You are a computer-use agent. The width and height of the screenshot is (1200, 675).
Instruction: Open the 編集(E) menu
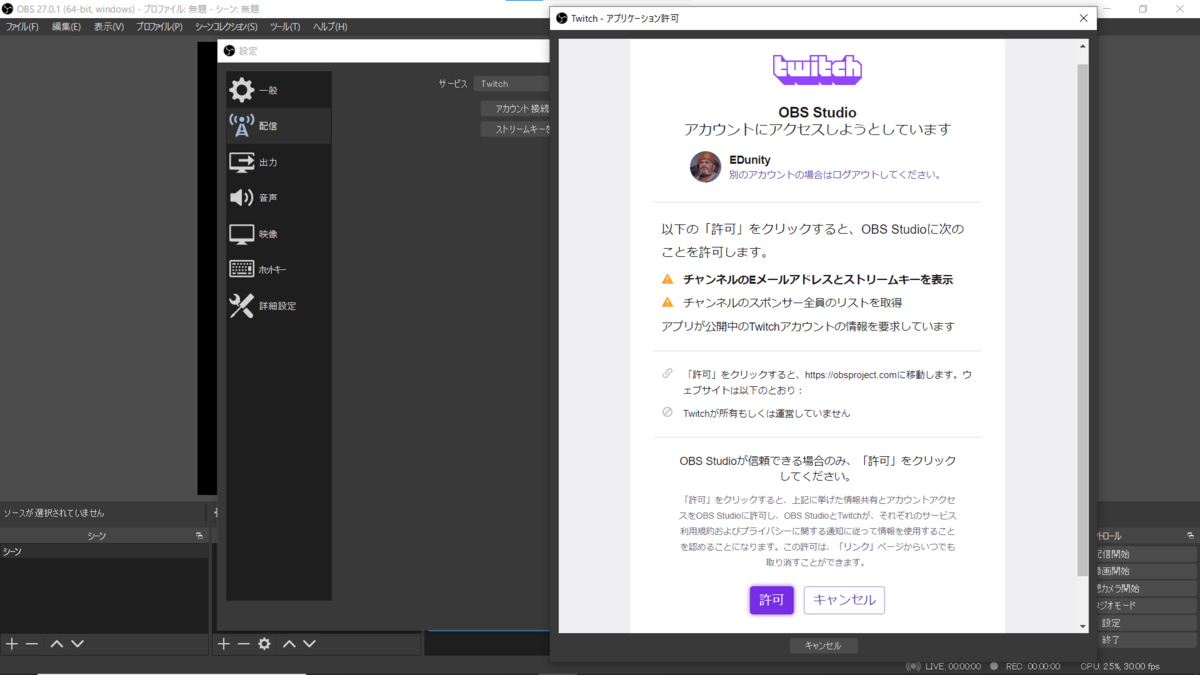click(66, 27)
